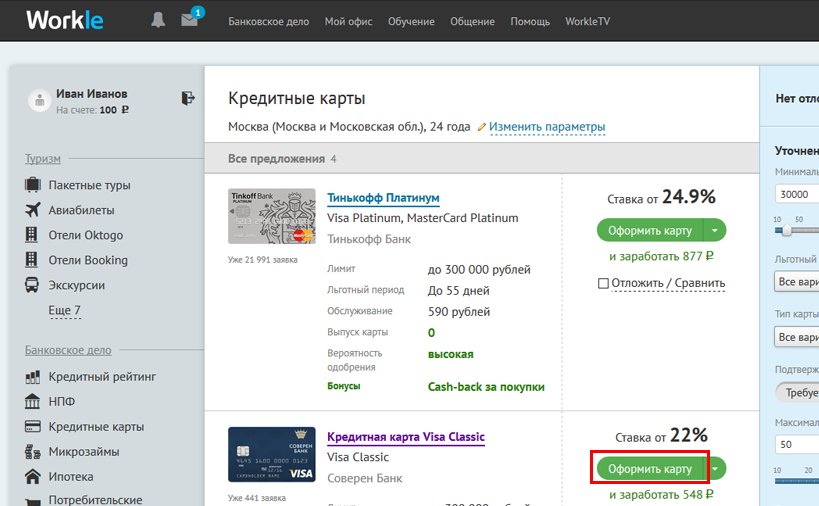
Task: Open Кредитный рейтинг in sidebar
Action: point(102,376)
